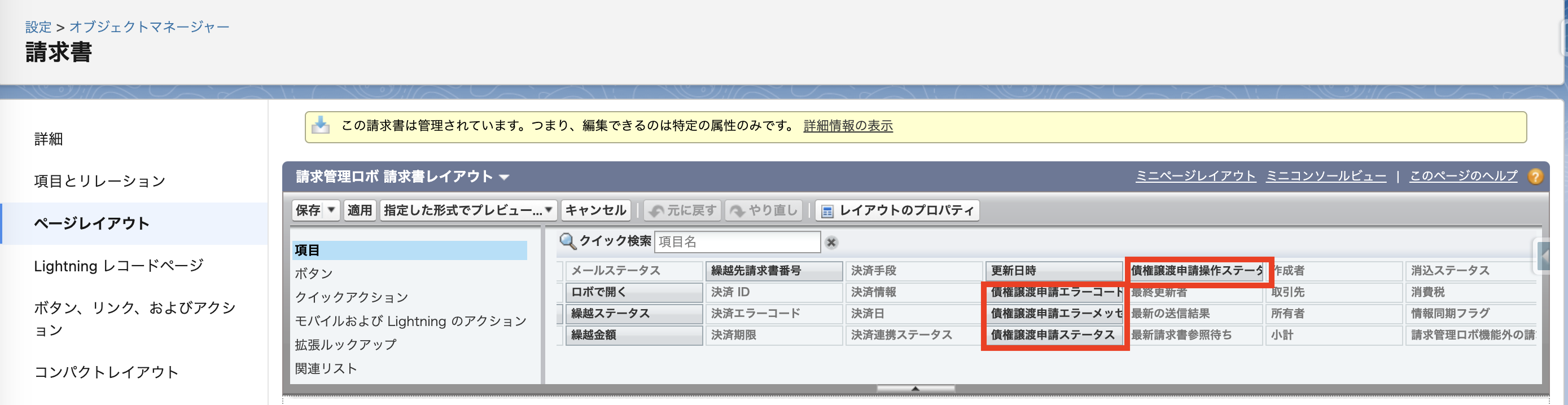This screenshot has height=405, width=1568.
Task: Click the やり直し redo button
Action: tap(763, 210)
